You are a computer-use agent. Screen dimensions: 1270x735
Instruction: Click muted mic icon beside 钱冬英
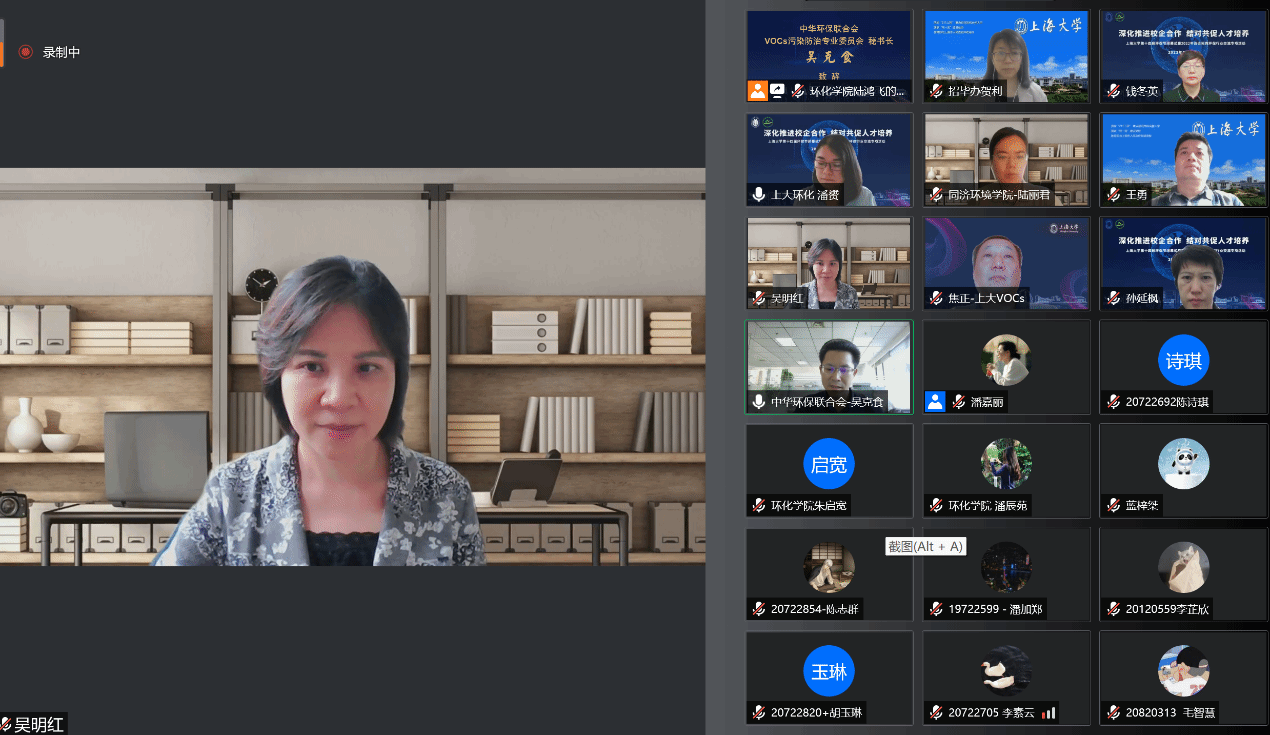1113,91
